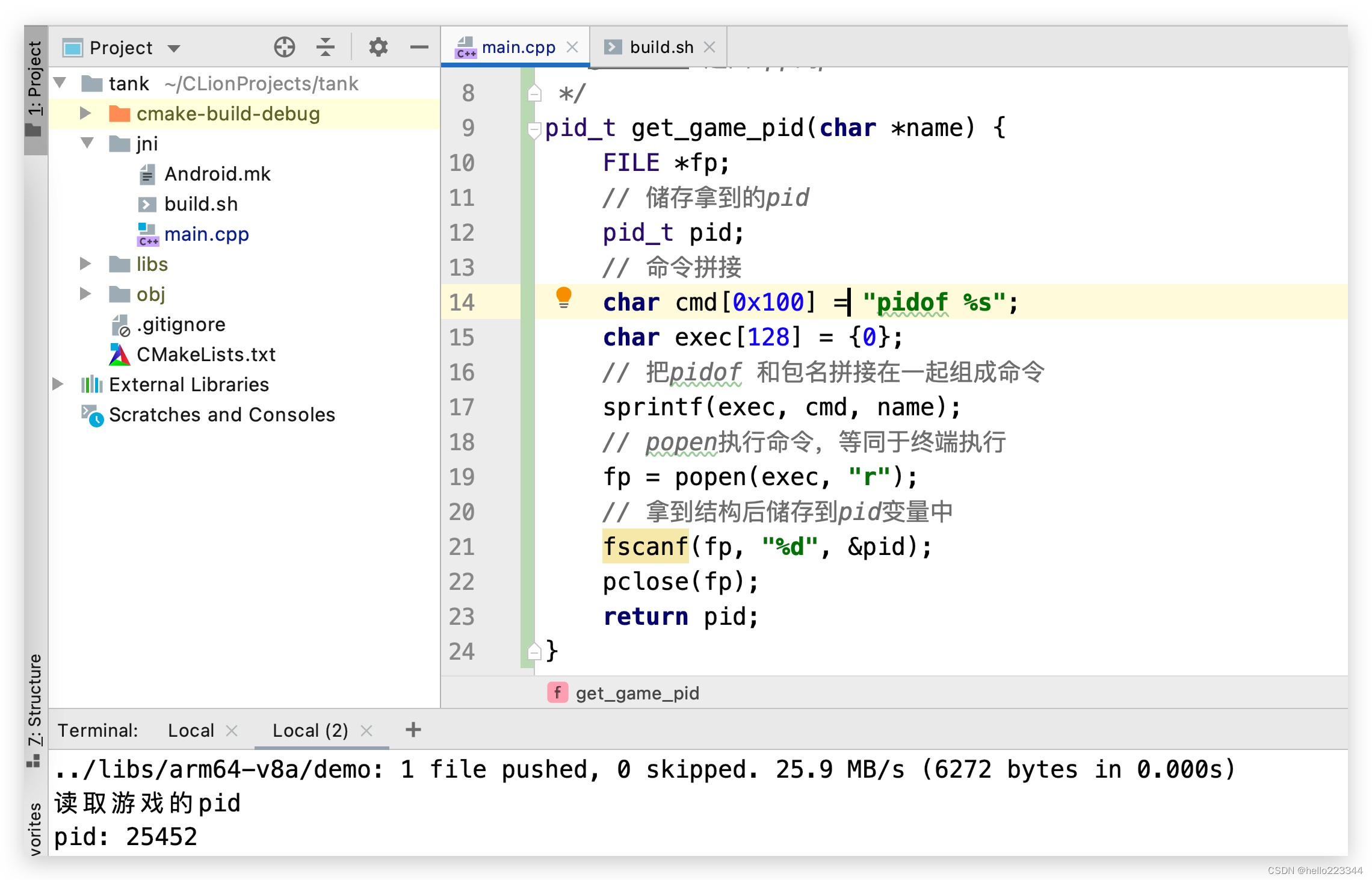
Task: Collapse the jni folder
Action: [87, 143]
